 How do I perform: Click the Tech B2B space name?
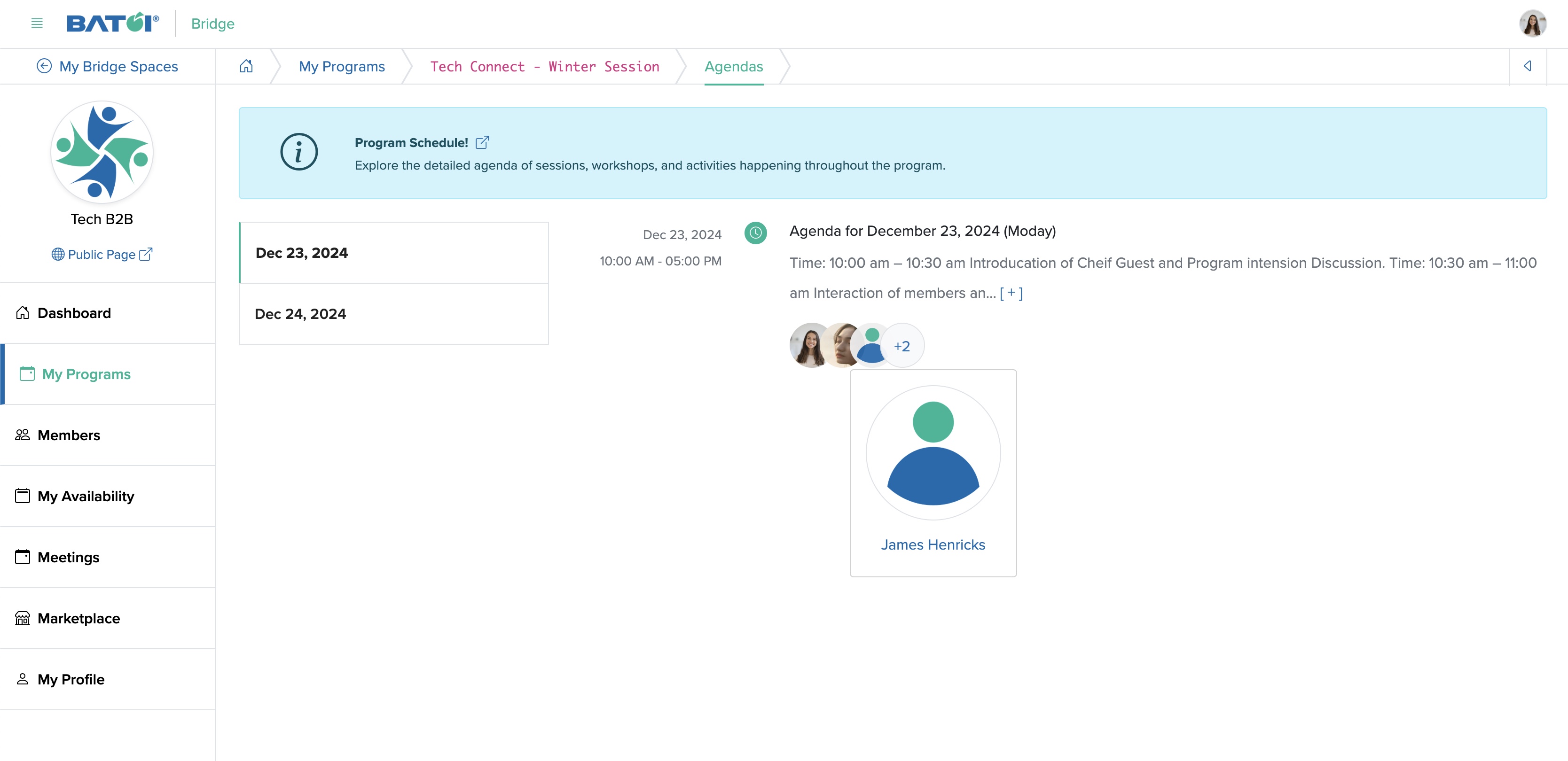[102, 219]
